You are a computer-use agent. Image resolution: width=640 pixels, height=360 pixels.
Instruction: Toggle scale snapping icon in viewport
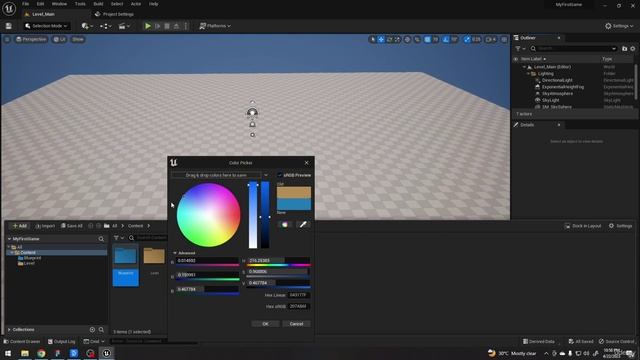(x=467, y=39)
